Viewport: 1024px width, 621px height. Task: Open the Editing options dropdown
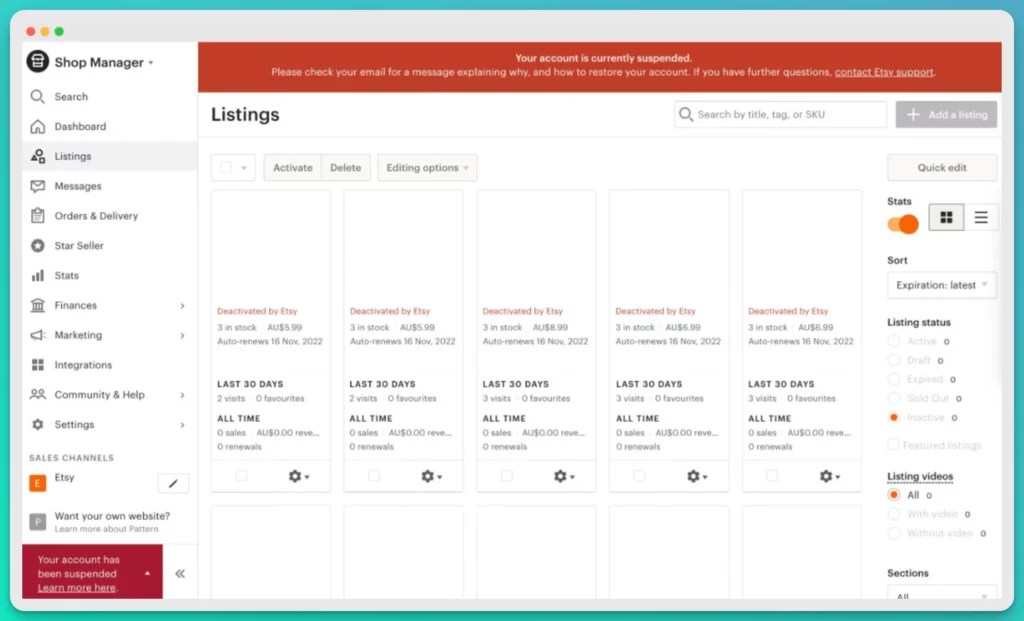click(427, 167)
